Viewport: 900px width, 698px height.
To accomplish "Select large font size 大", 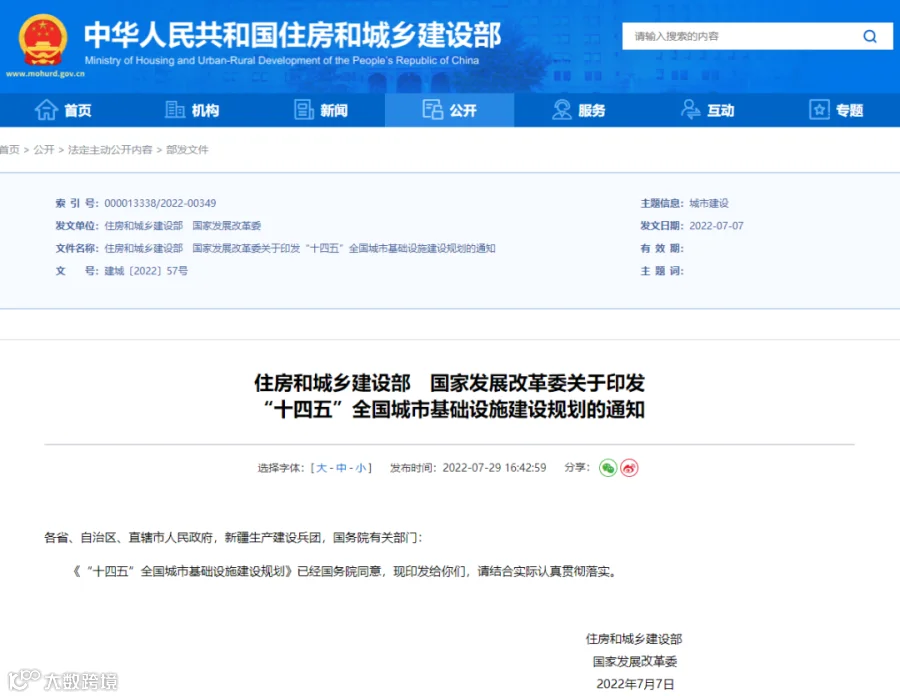I will tap(321, 468).
